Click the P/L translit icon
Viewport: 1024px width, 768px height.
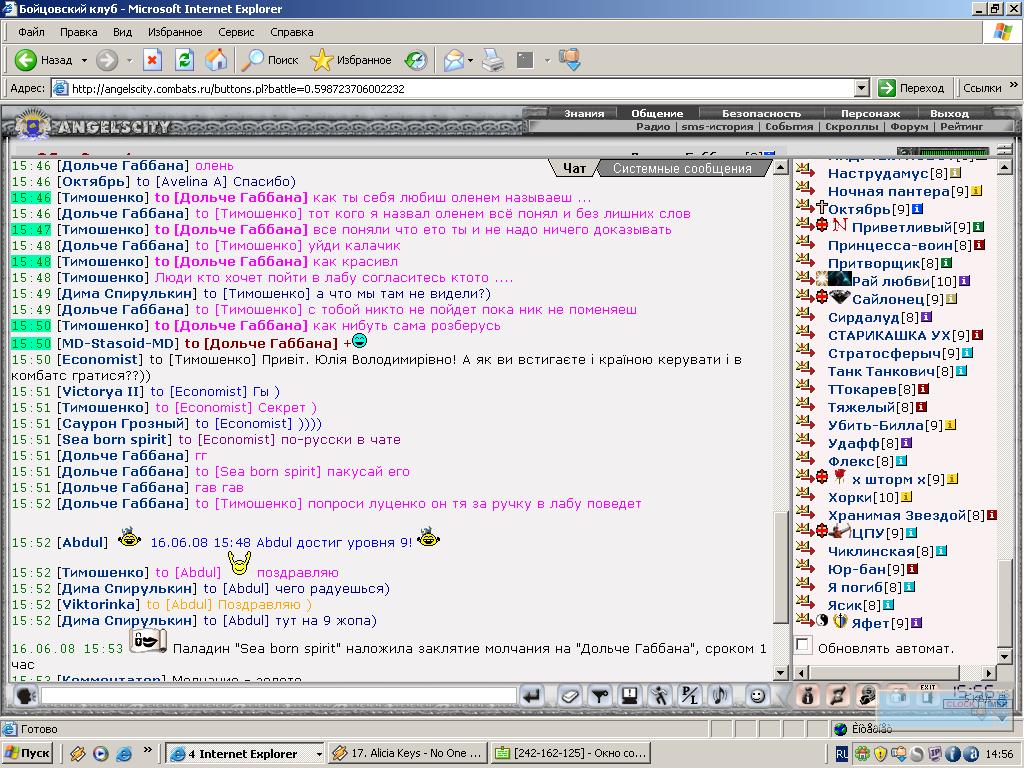[x=690, y=696]
